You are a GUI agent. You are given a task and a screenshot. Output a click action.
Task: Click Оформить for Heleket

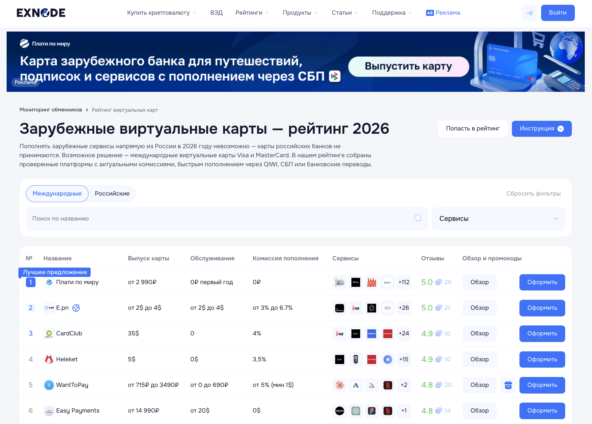pos(542,359)
